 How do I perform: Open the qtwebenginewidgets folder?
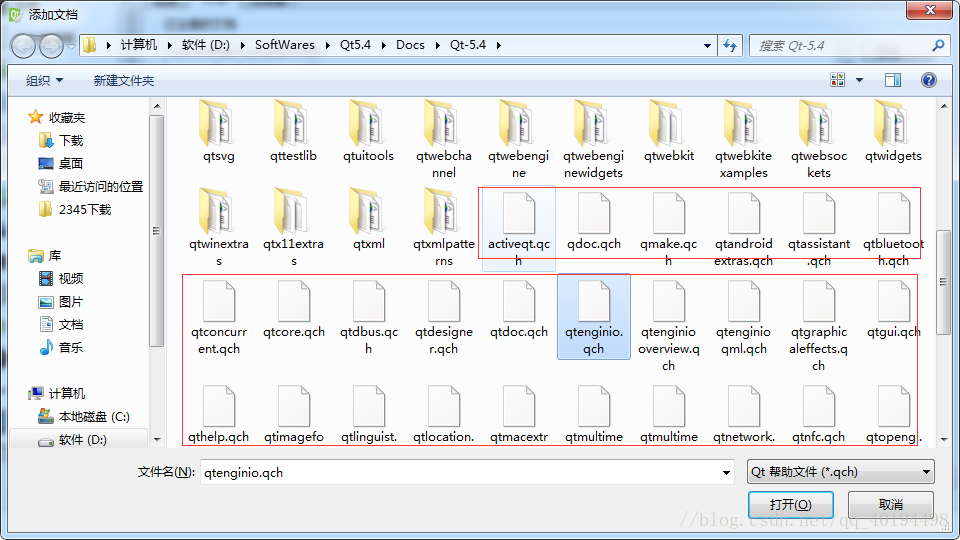click(593, 140)
